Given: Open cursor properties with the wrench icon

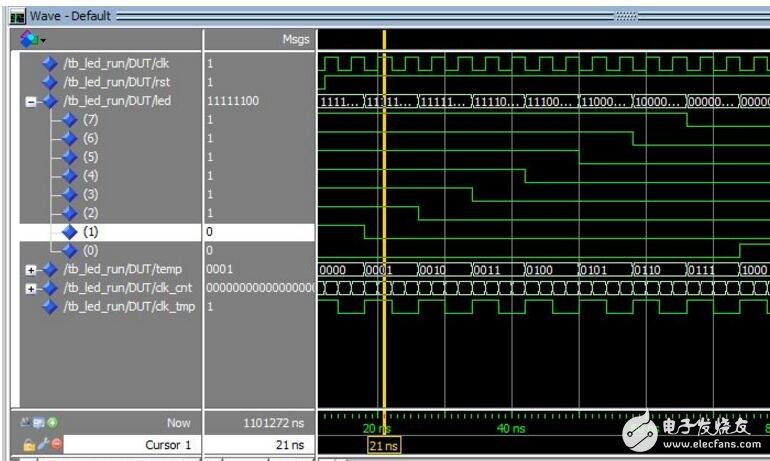Looking at the screenshot, I should coord(42,444).
